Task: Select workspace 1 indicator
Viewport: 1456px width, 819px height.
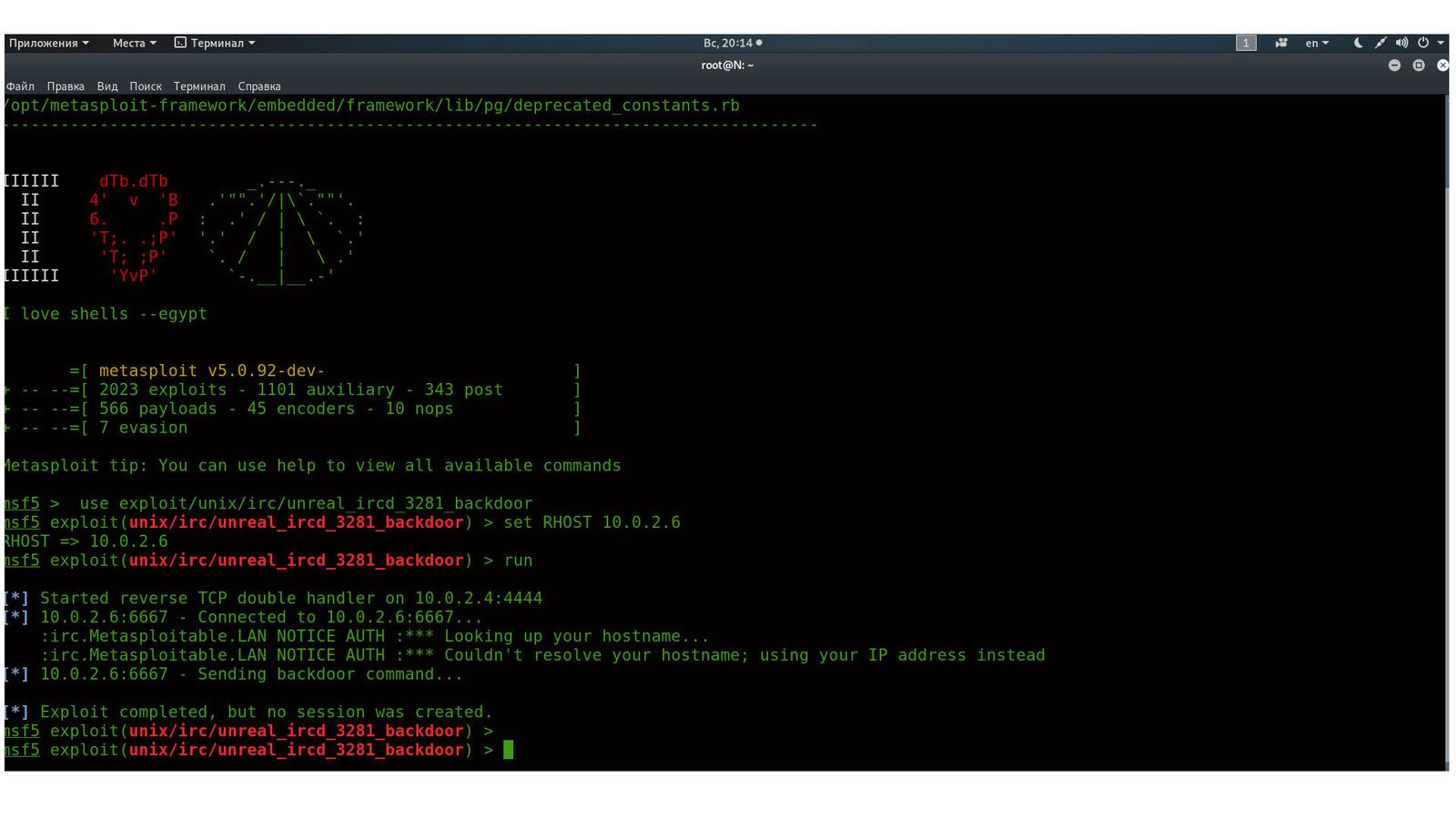Action: click(1246, 43)
